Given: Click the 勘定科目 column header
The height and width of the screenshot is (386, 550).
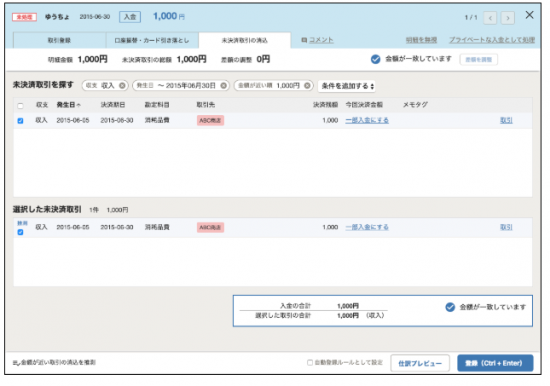Looking at the screenshot, I should [x=157, y=105].
